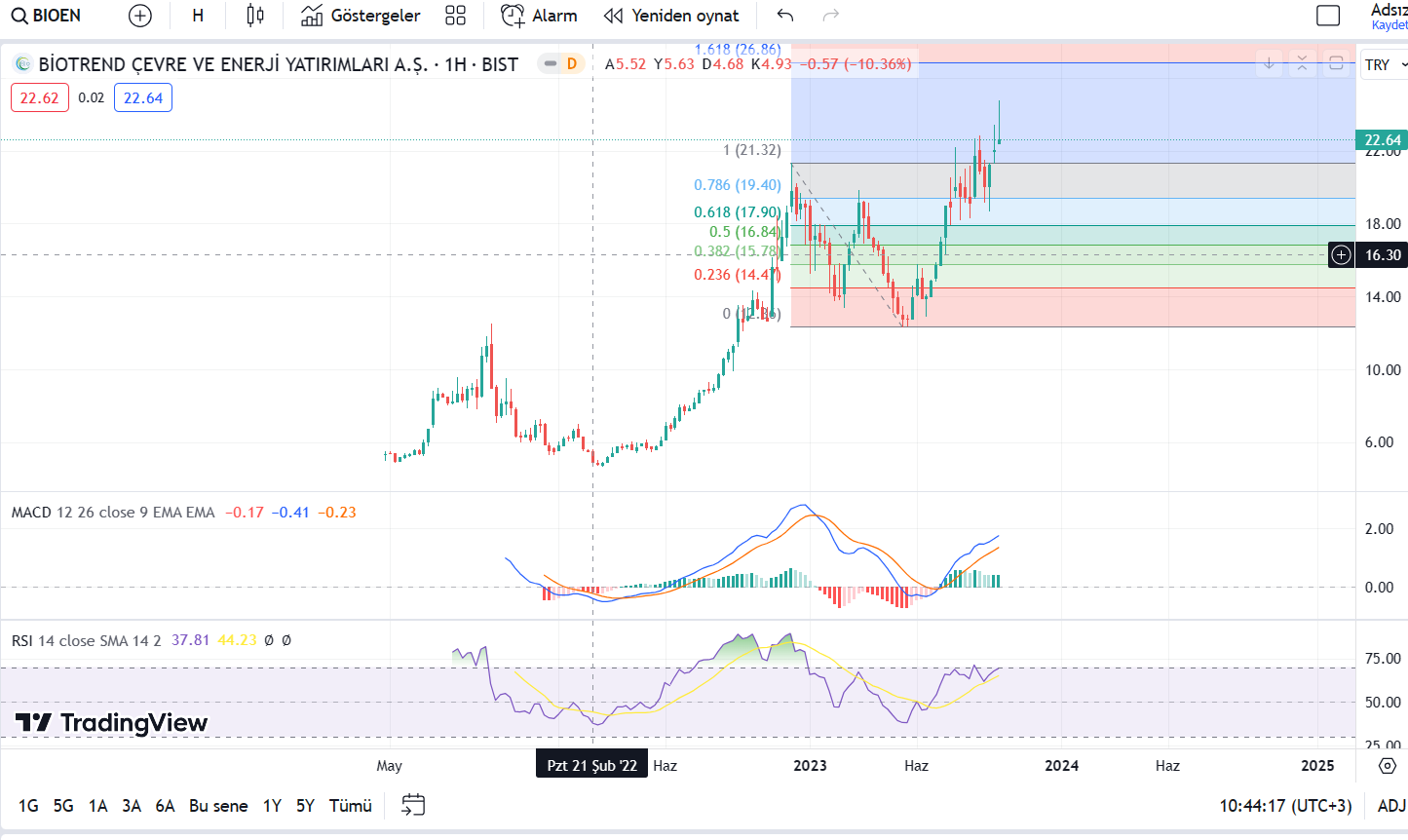Select the chart layout square icon
This screenshot has width=1408, height=840.
tap(1328, 16)
